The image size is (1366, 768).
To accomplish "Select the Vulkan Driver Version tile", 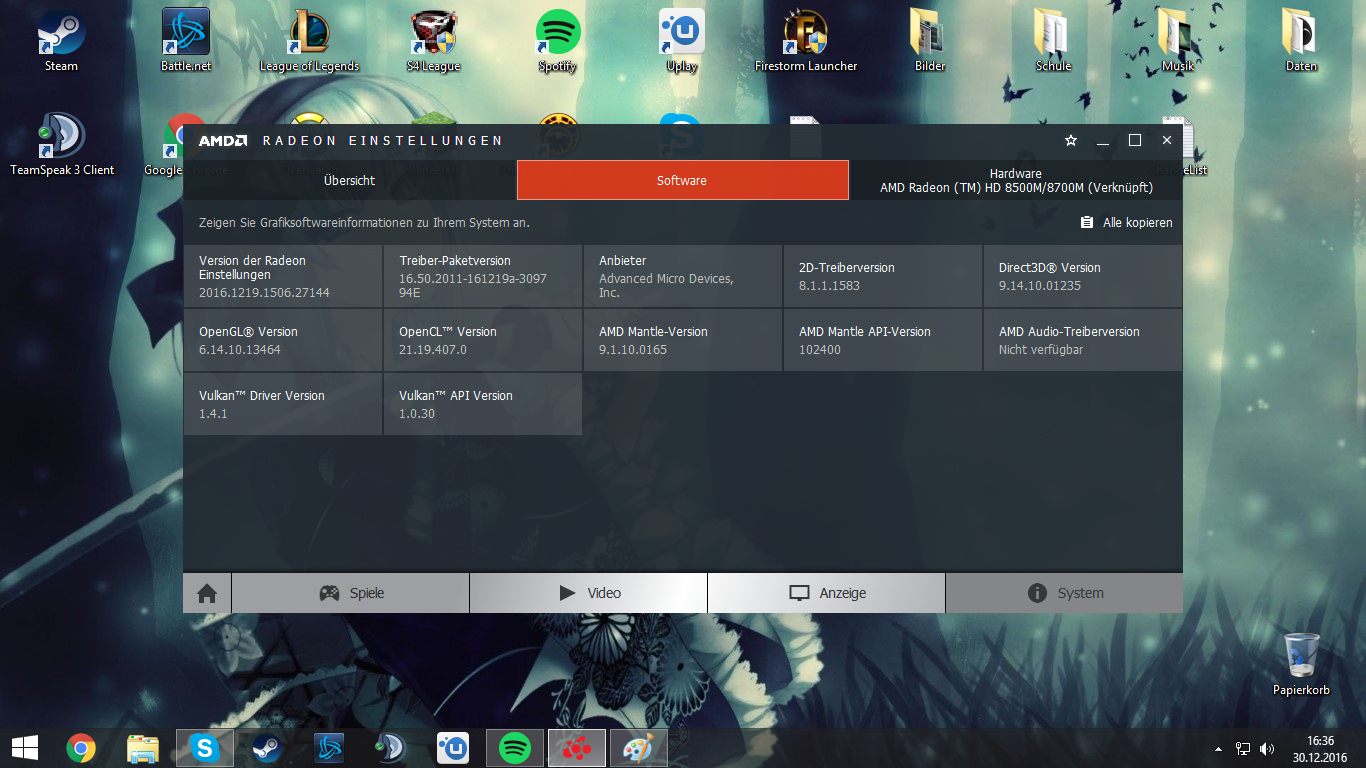I will click(283, 404).
